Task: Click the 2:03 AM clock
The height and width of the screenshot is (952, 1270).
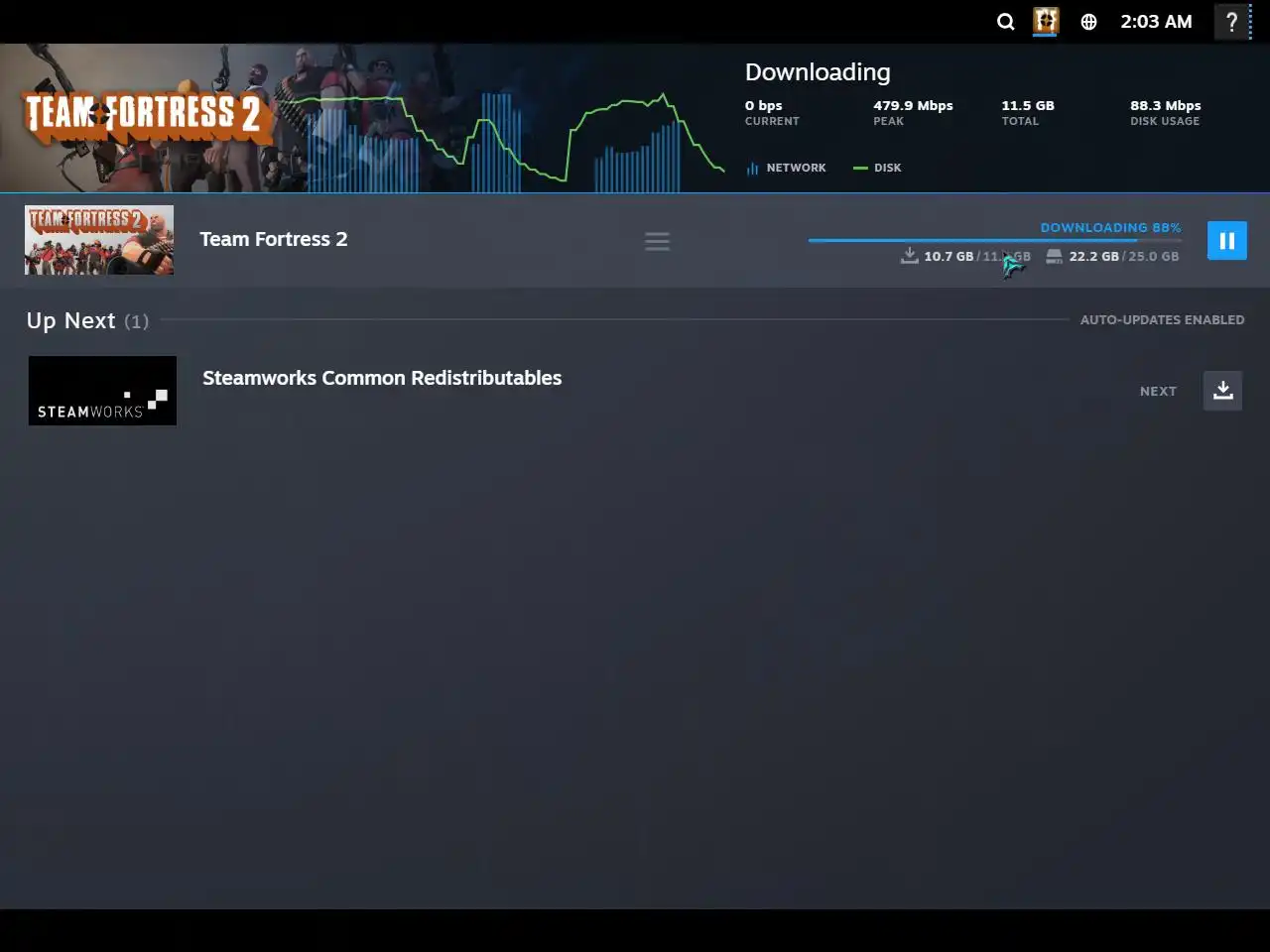Action: tap(1156, 22)
